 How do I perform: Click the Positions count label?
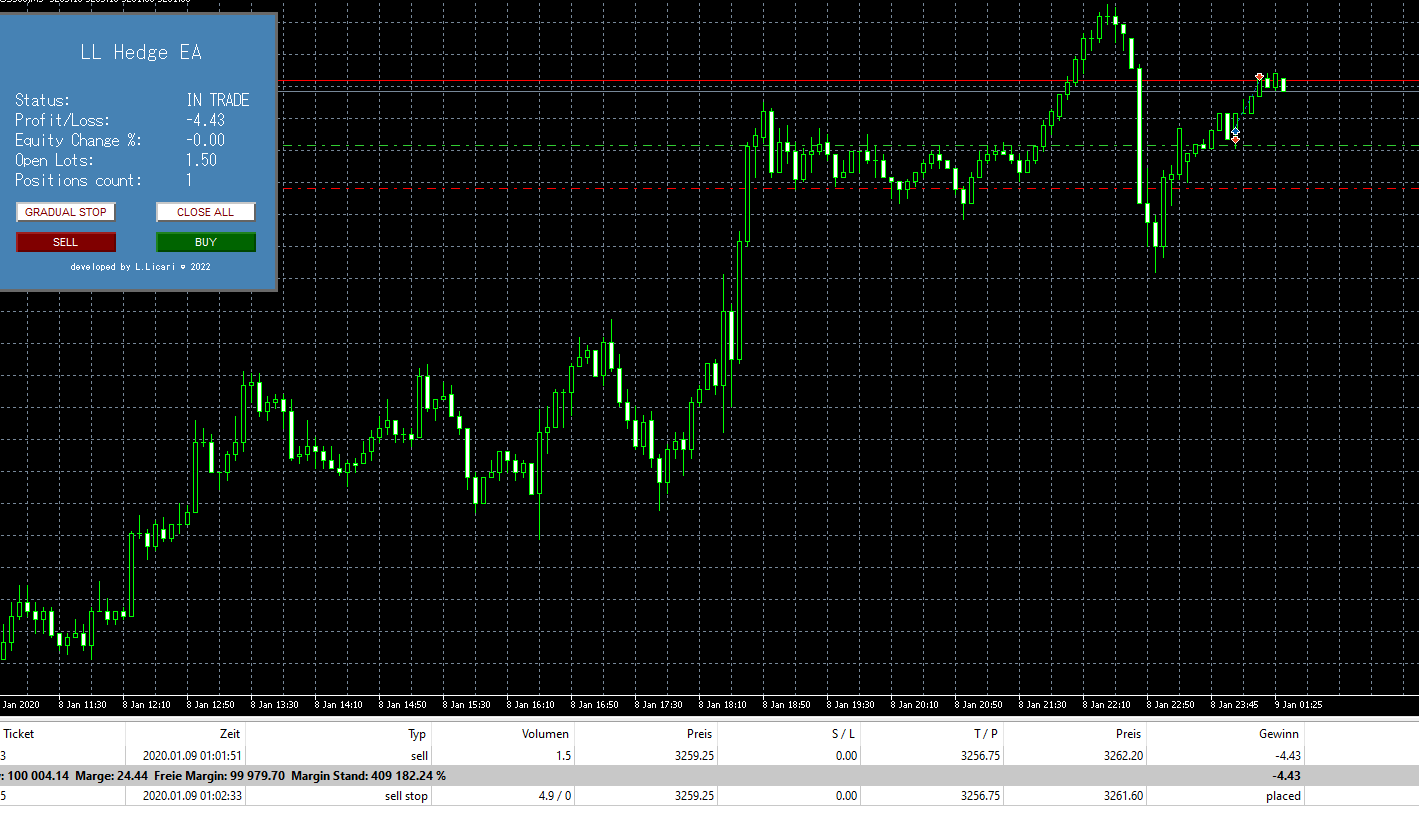click(78, 180)
